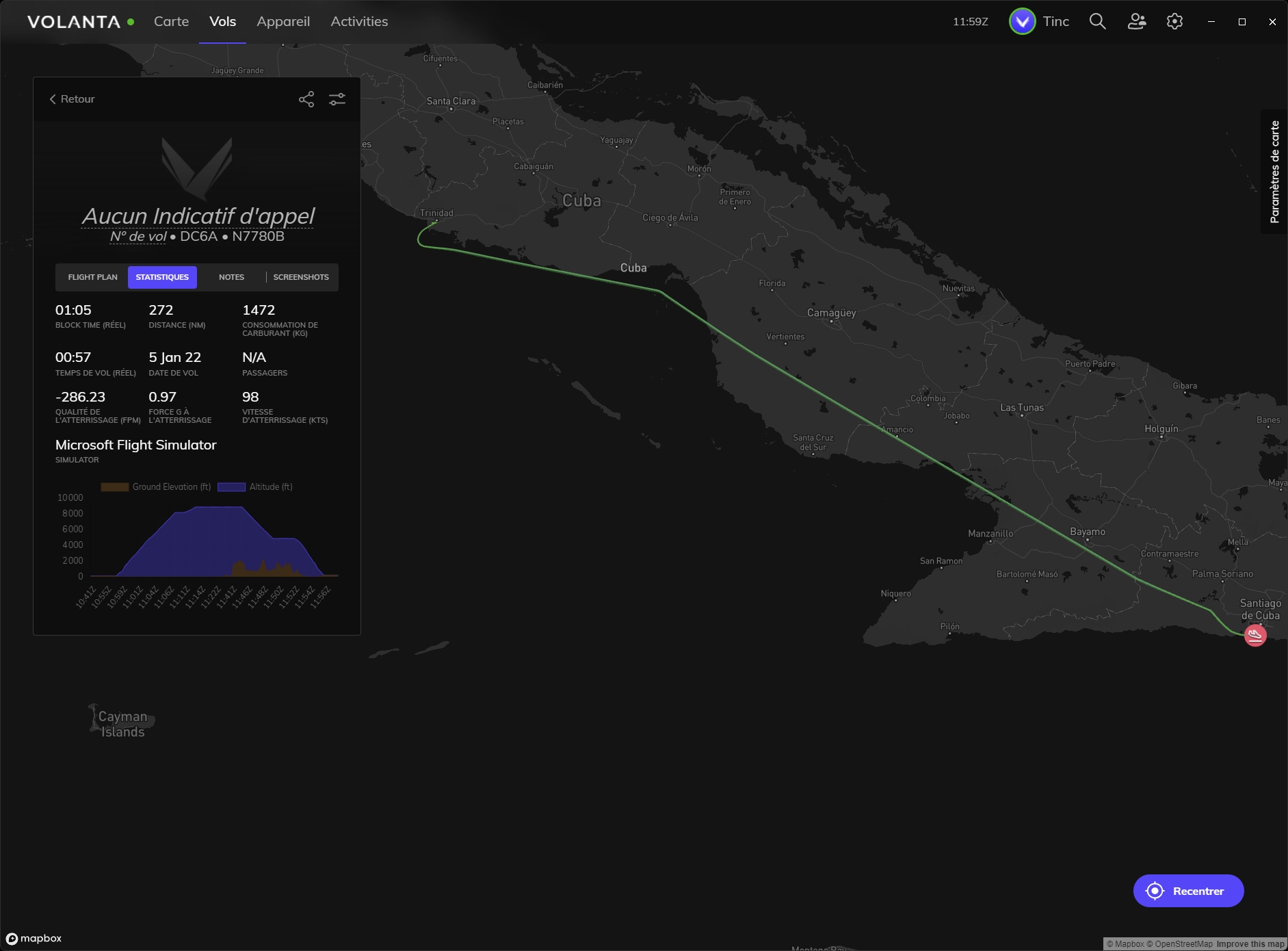Image resolution: width=1288 pixels, height=951 pixels.
Task: Toggle Ground Elevation legend series
Action: coord(156,487)
